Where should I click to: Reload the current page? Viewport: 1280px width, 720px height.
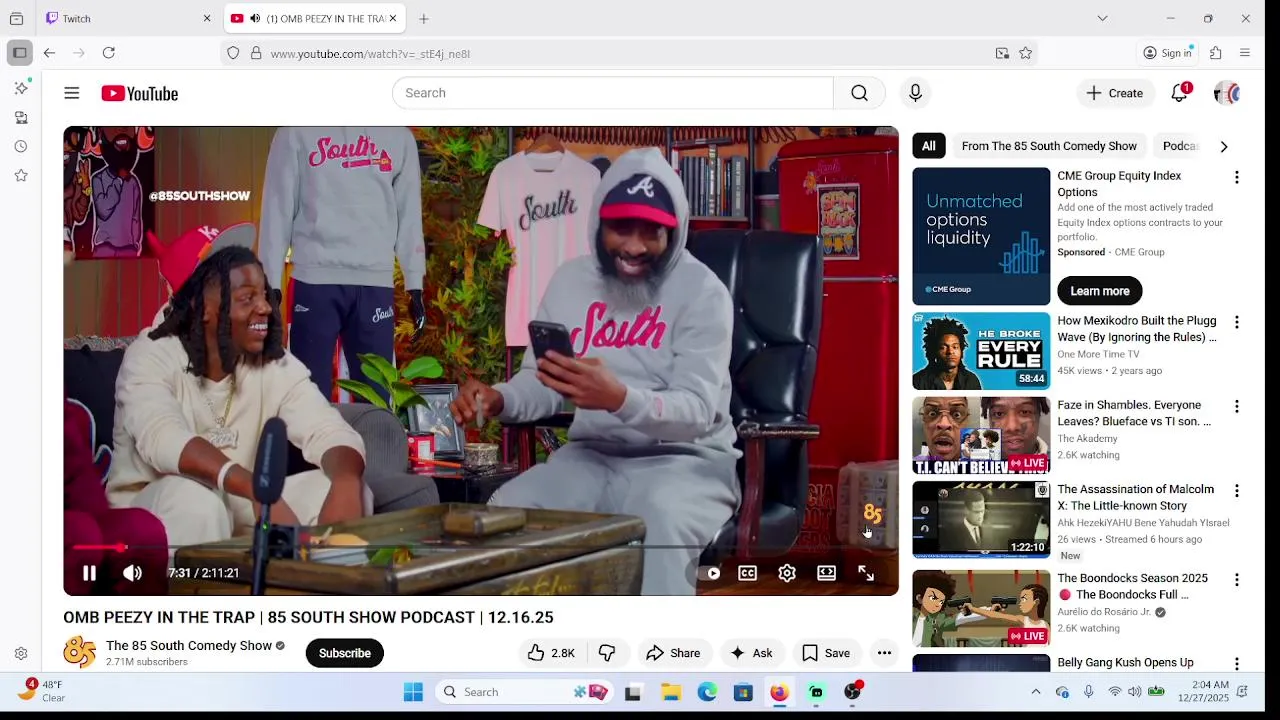[109, 53]
